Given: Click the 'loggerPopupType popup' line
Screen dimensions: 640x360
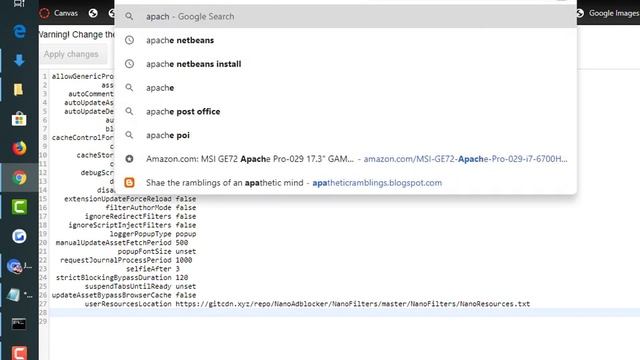Looking at the screenshot, I should 153,234.
